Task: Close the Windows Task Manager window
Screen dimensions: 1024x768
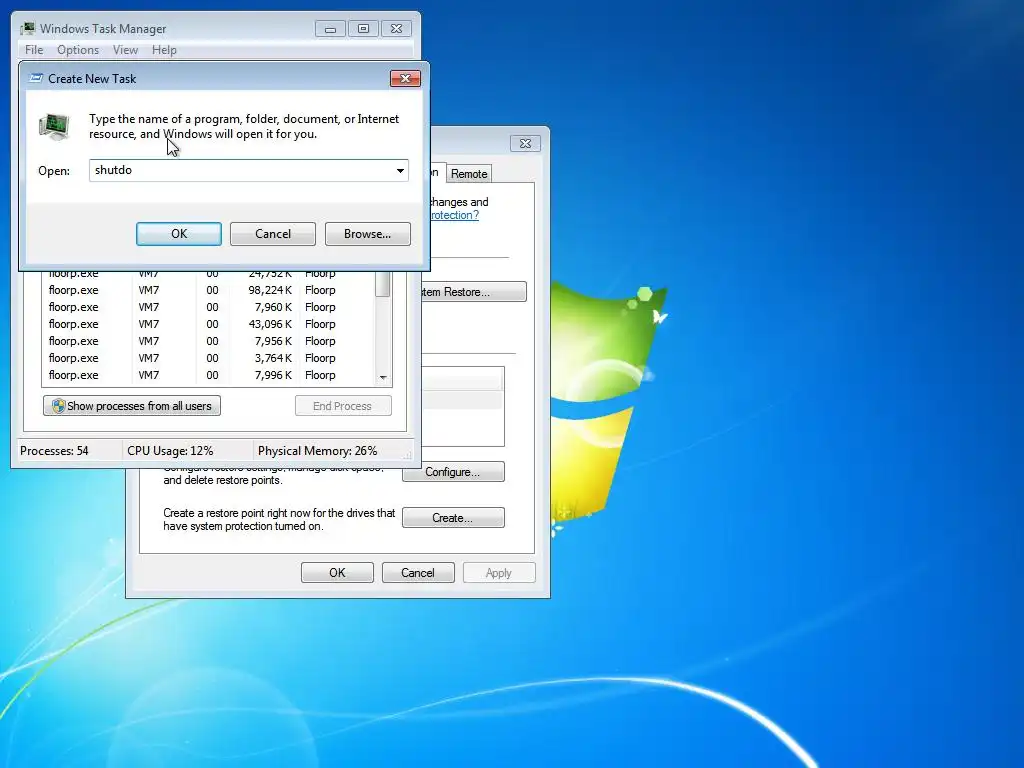Action: coord(396,29)
